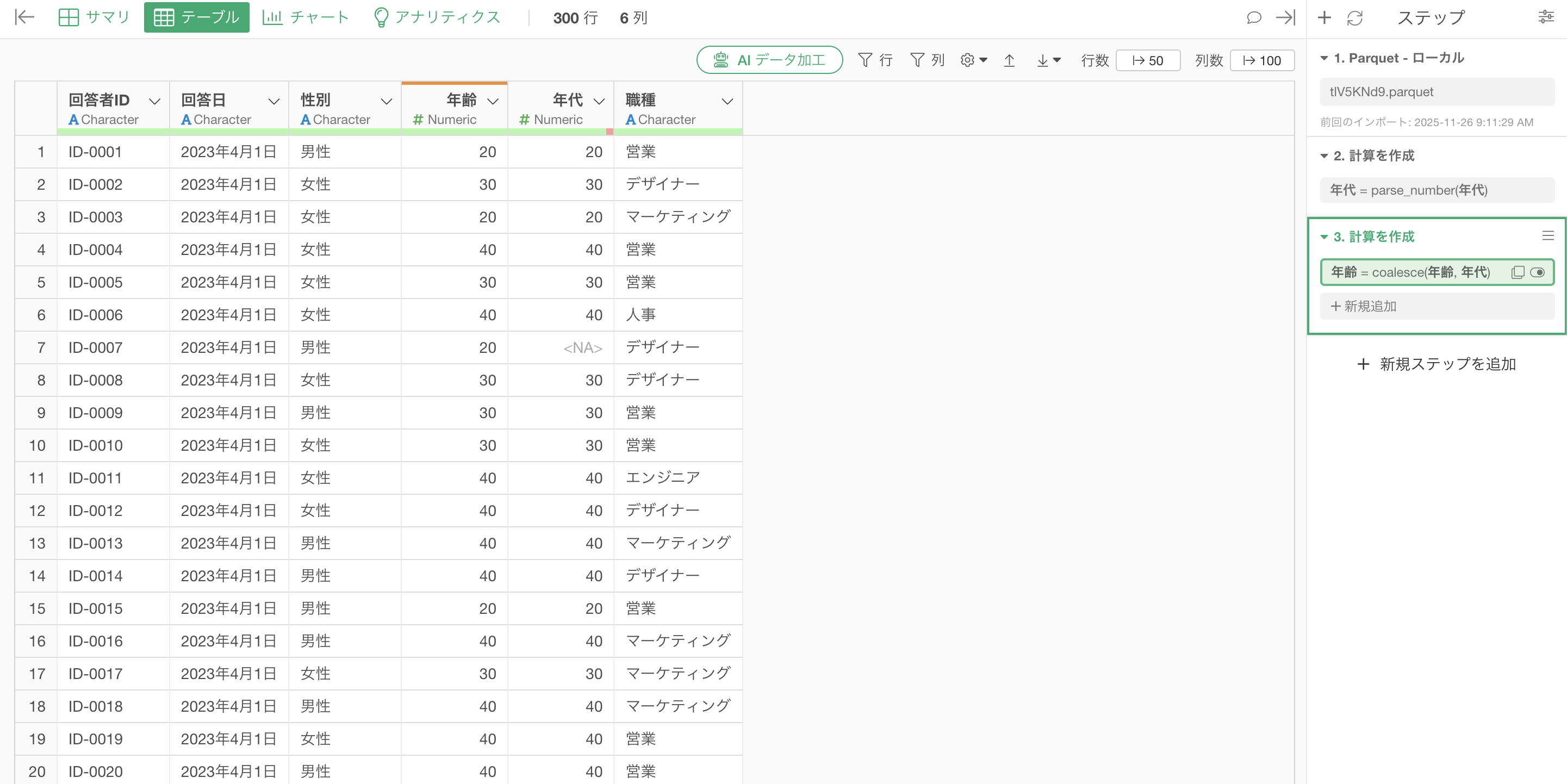Click the export upload arrow icon
The height and width of the screenshot is (784, 1567).
[x=1009, y=60]
